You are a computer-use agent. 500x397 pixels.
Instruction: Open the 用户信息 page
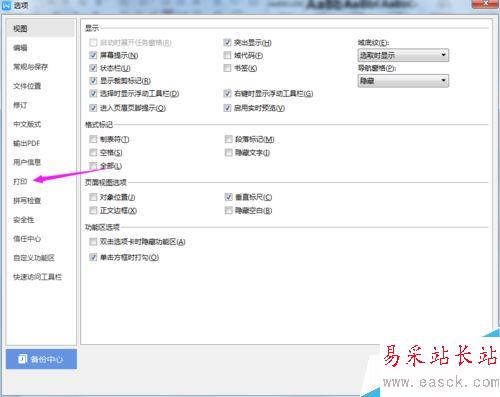click(x=27, y=162)
